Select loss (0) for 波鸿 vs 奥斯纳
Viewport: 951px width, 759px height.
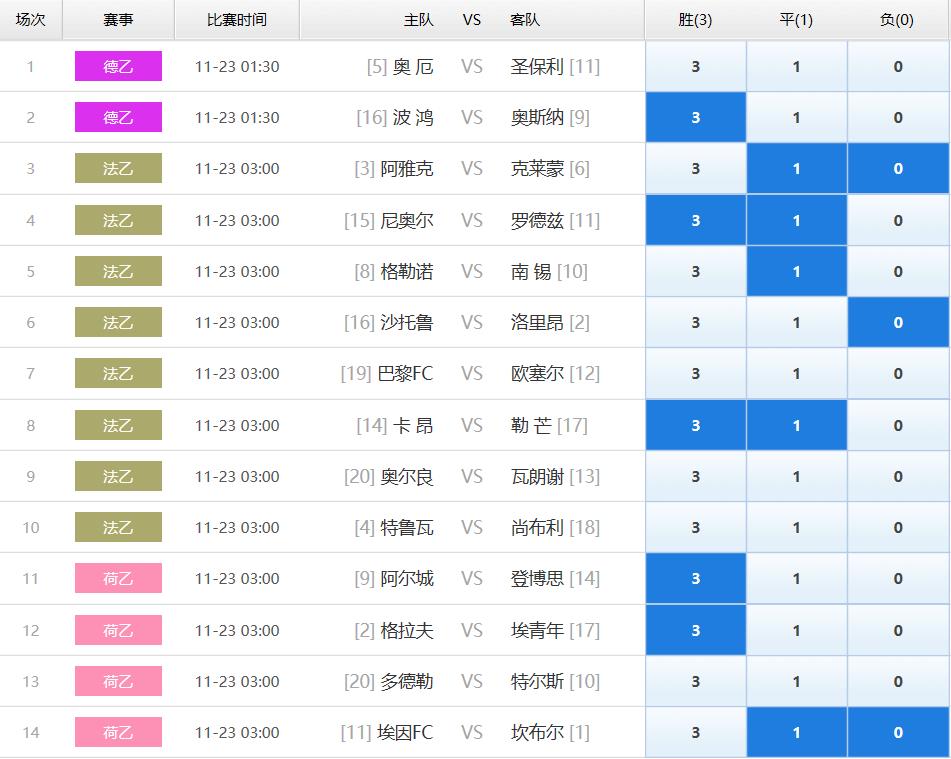click(898, 117)
